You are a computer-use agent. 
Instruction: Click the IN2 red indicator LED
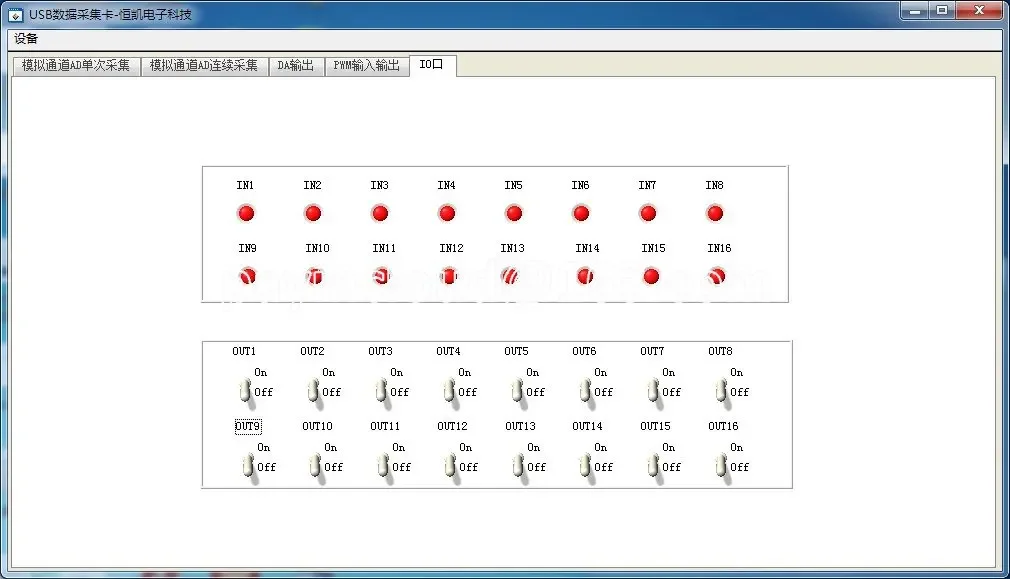pos(313,213)
